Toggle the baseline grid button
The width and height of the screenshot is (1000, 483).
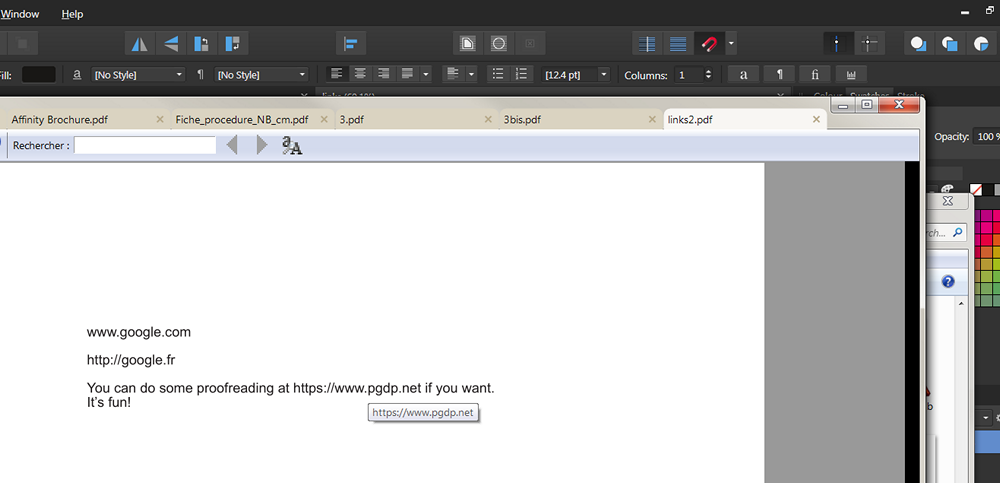point(677,43)
